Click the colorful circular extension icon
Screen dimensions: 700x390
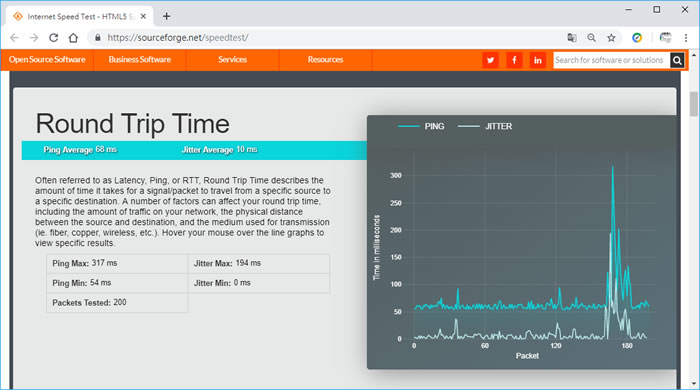637,38
